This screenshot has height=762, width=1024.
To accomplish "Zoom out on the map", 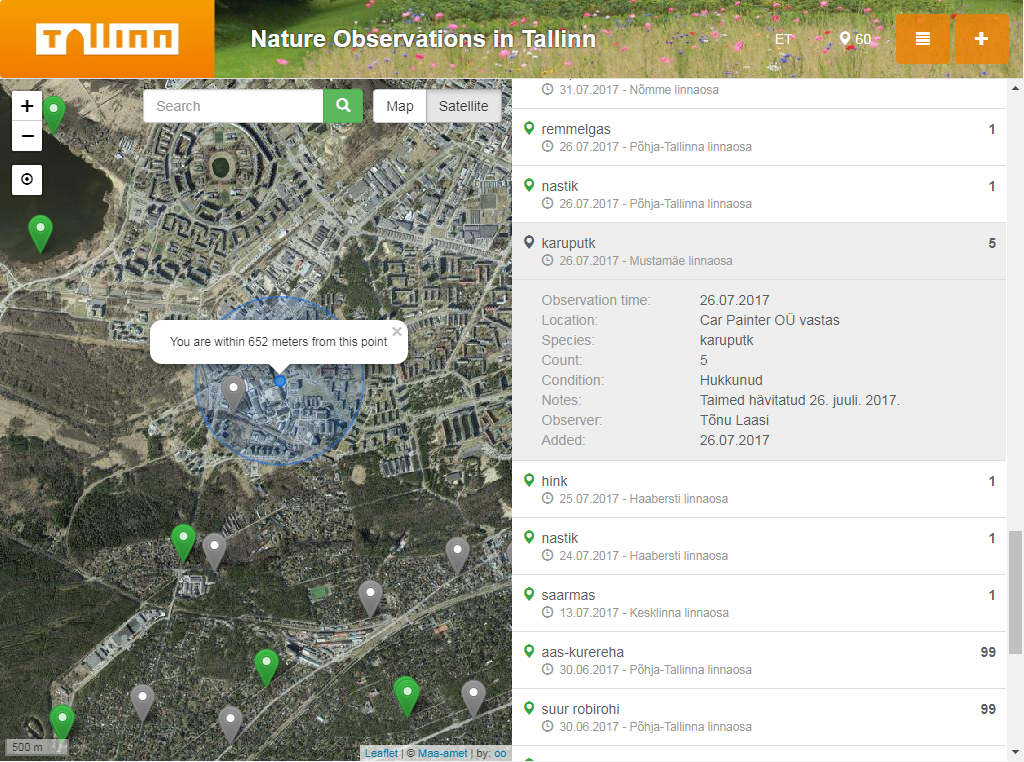I will [x=27, y=136].
